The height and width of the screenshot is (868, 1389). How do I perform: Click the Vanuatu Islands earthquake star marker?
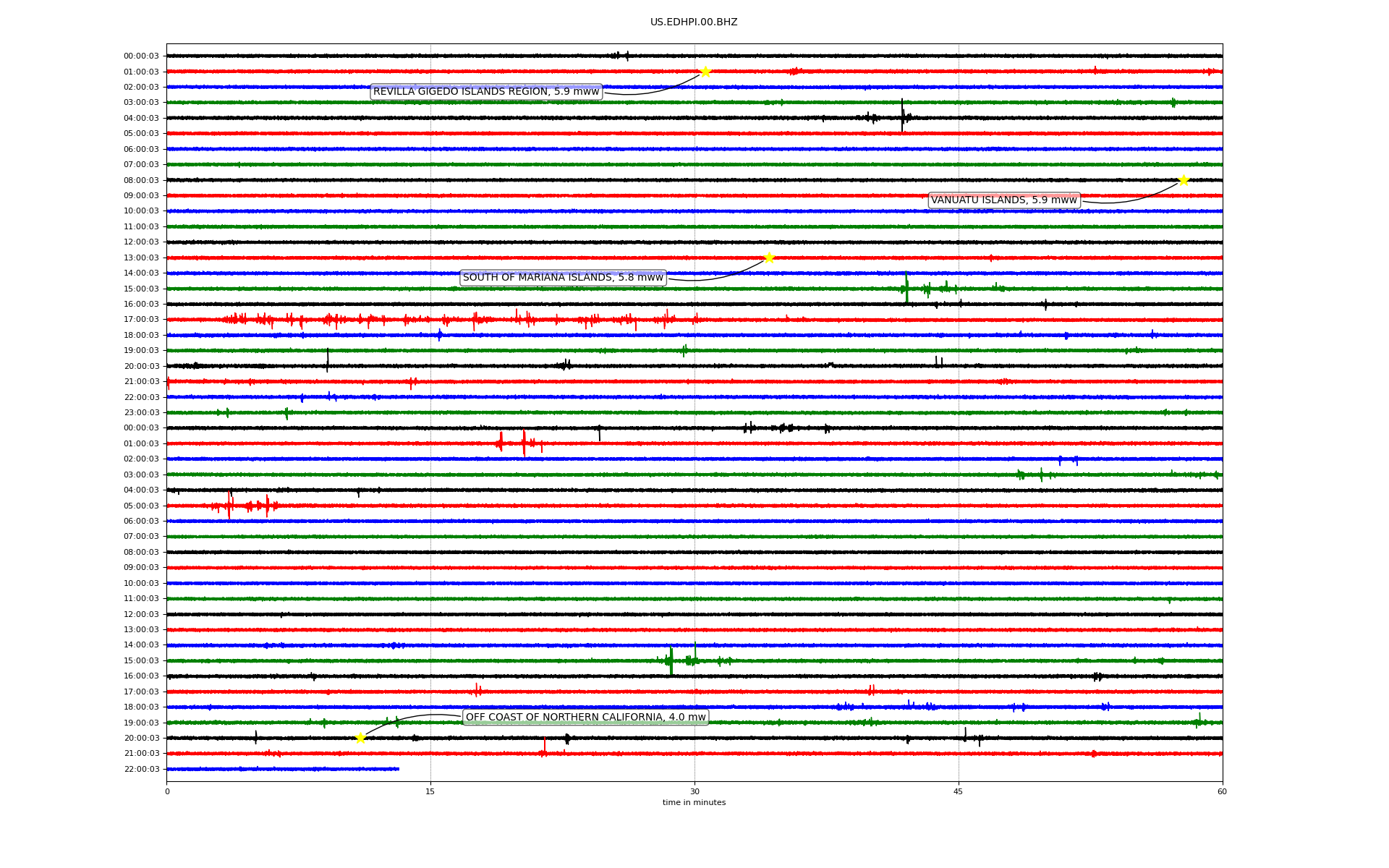click(1184, 180)
